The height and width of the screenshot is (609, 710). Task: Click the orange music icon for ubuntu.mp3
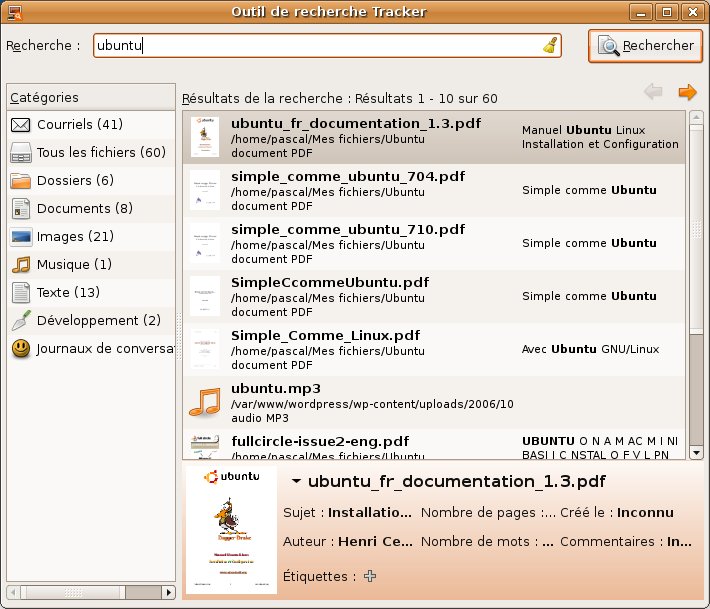[205, 402]
